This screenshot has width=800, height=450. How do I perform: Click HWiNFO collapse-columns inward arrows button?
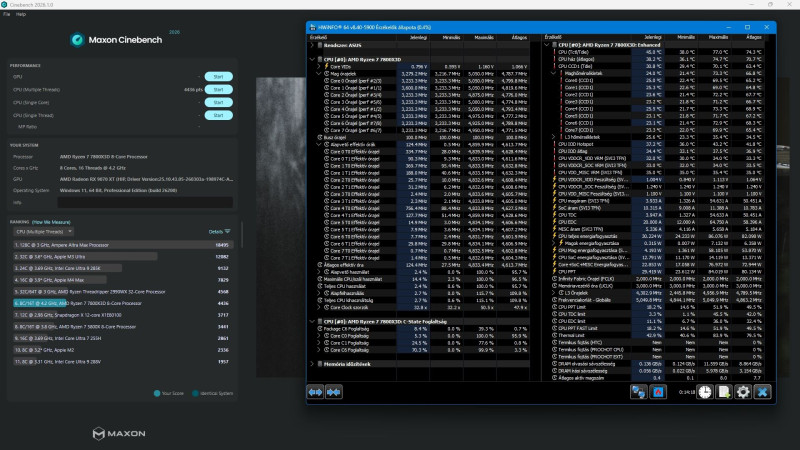click(334, 392)
